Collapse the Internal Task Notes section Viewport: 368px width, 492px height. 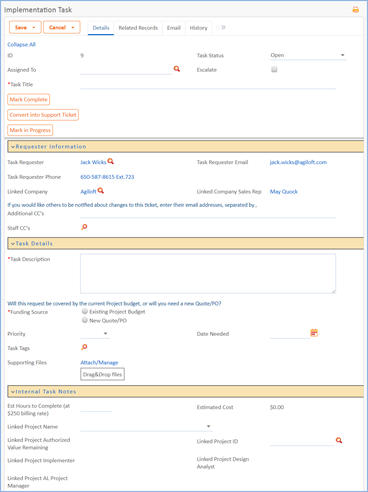point(13,392)
